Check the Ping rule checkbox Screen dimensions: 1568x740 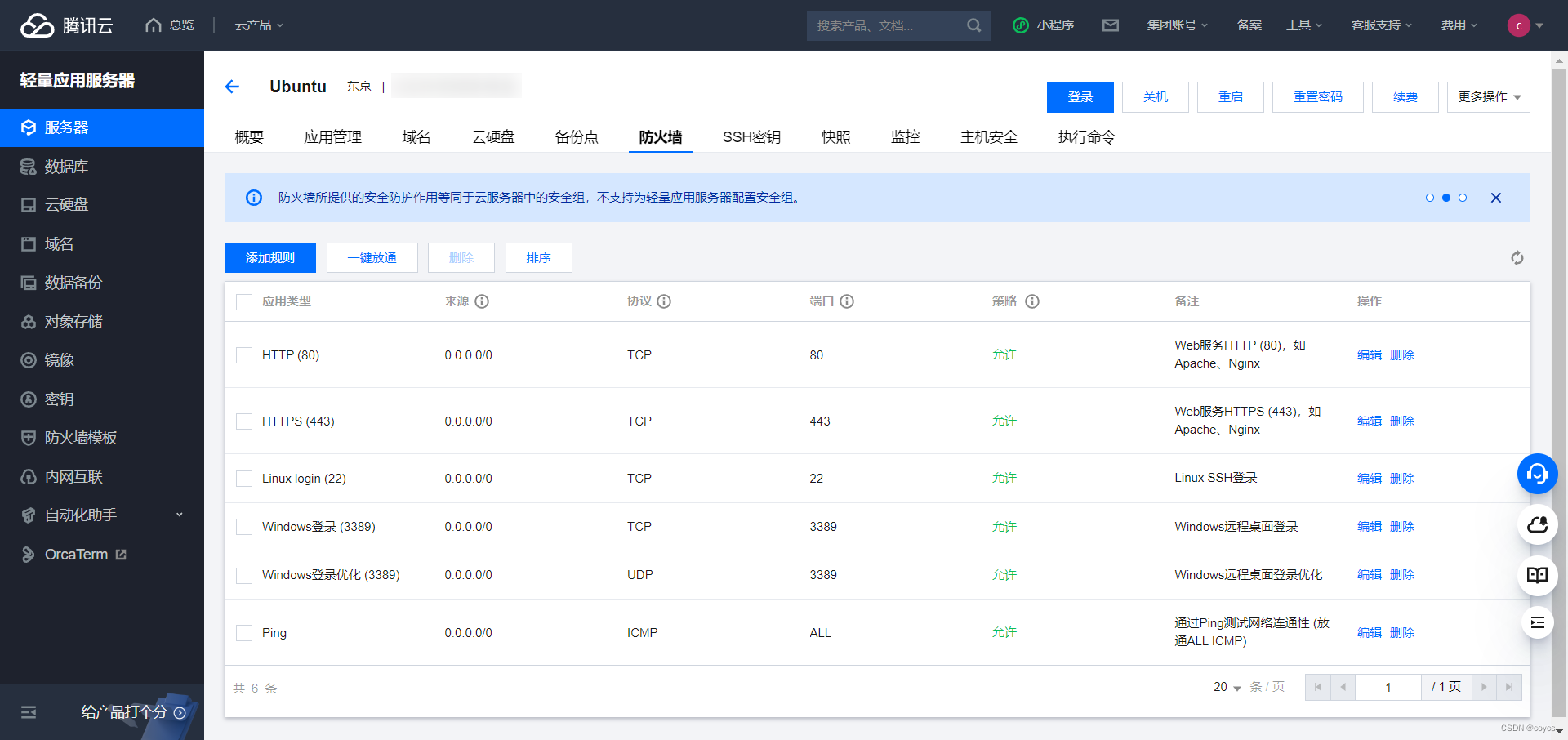point(243,633)
